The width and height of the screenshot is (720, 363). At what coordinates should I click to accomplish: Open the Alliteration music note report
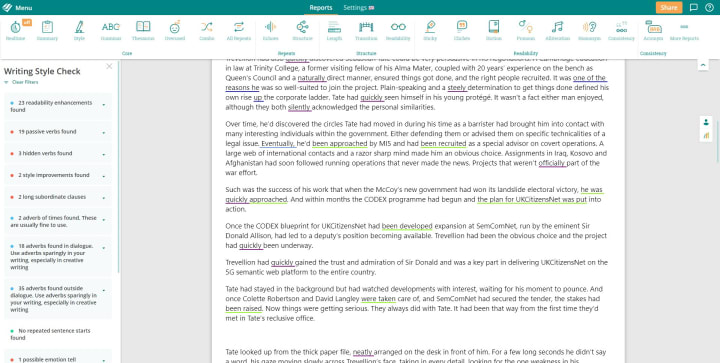click(557, 31)
